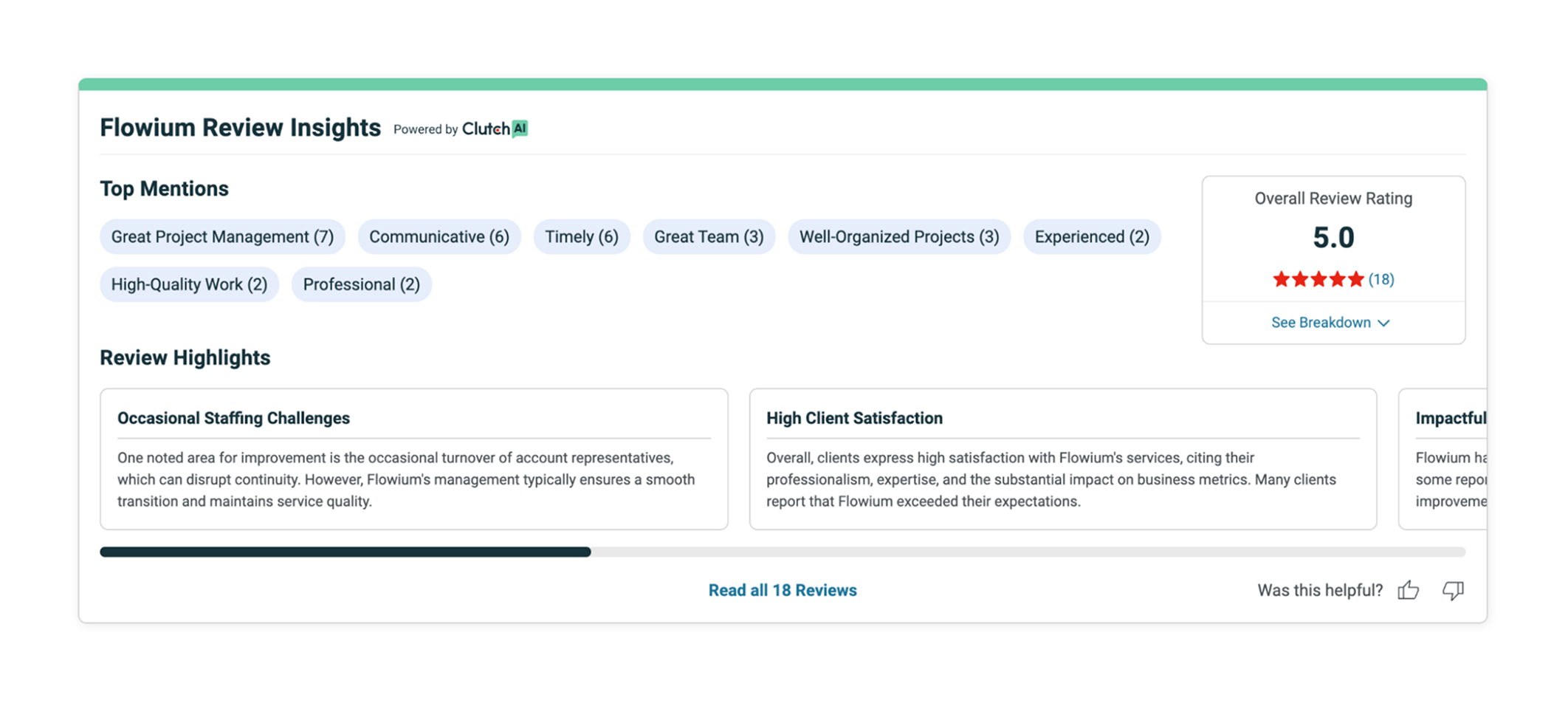
Task: Select the Communicative (6) tag
Action: click(439, 236)
